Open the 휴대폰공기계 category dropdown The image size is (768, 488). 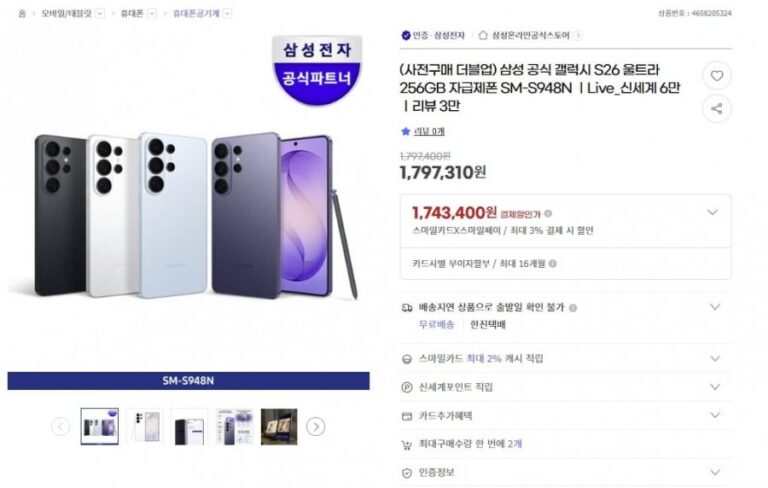[227, 13]
